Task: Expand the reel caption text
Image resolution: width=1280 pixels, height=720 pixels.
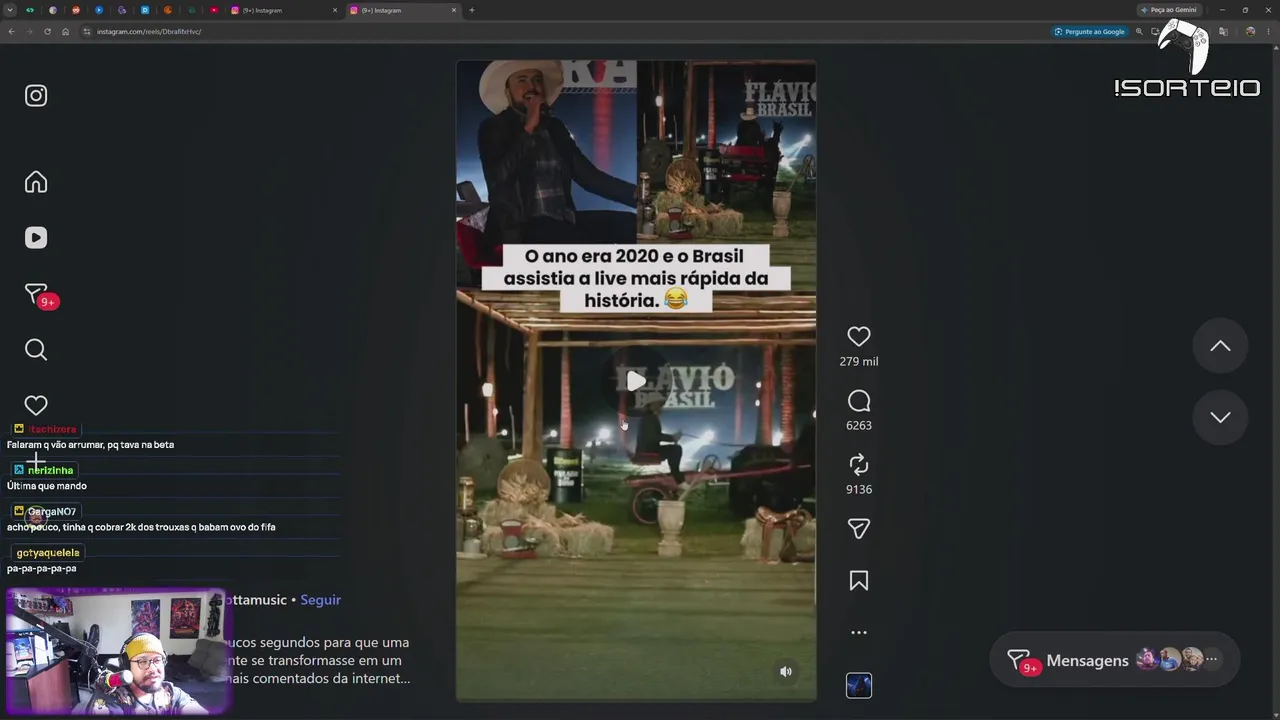Action: pyautogui.click(x=316, y=660)
